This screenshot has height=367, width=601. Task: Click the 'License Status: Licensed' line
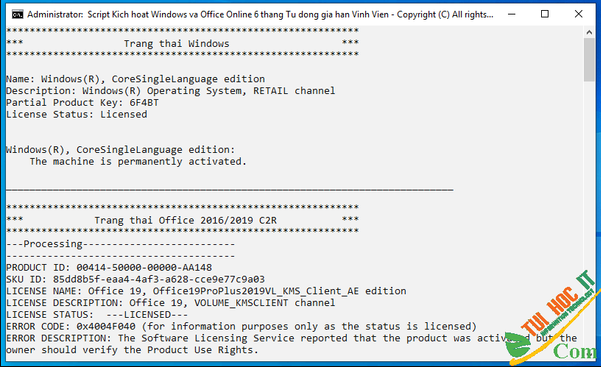pyautogui.click(x=77, y=114)
